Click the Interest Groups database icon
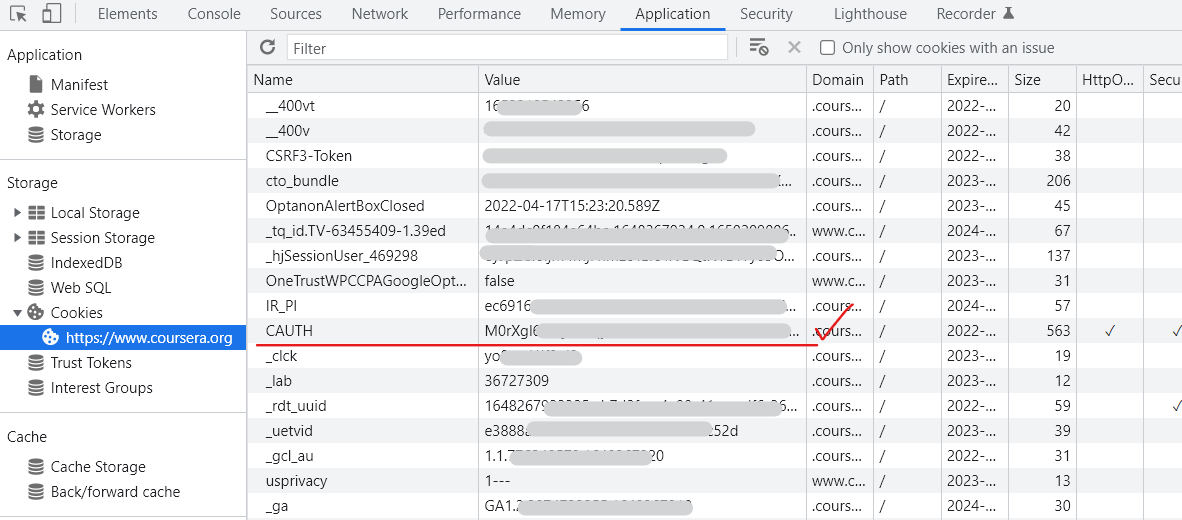The image size is (1182, 520). point(35,387)
